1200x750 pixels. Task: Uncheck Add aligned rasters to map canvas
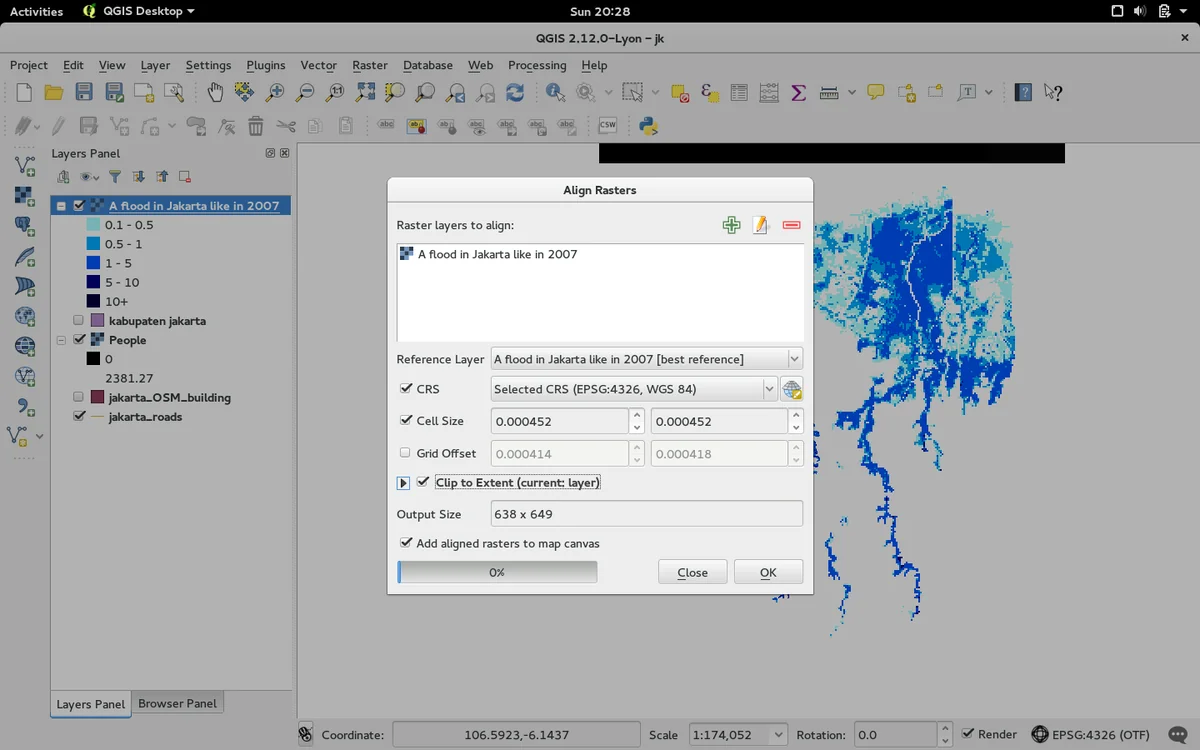406,543
